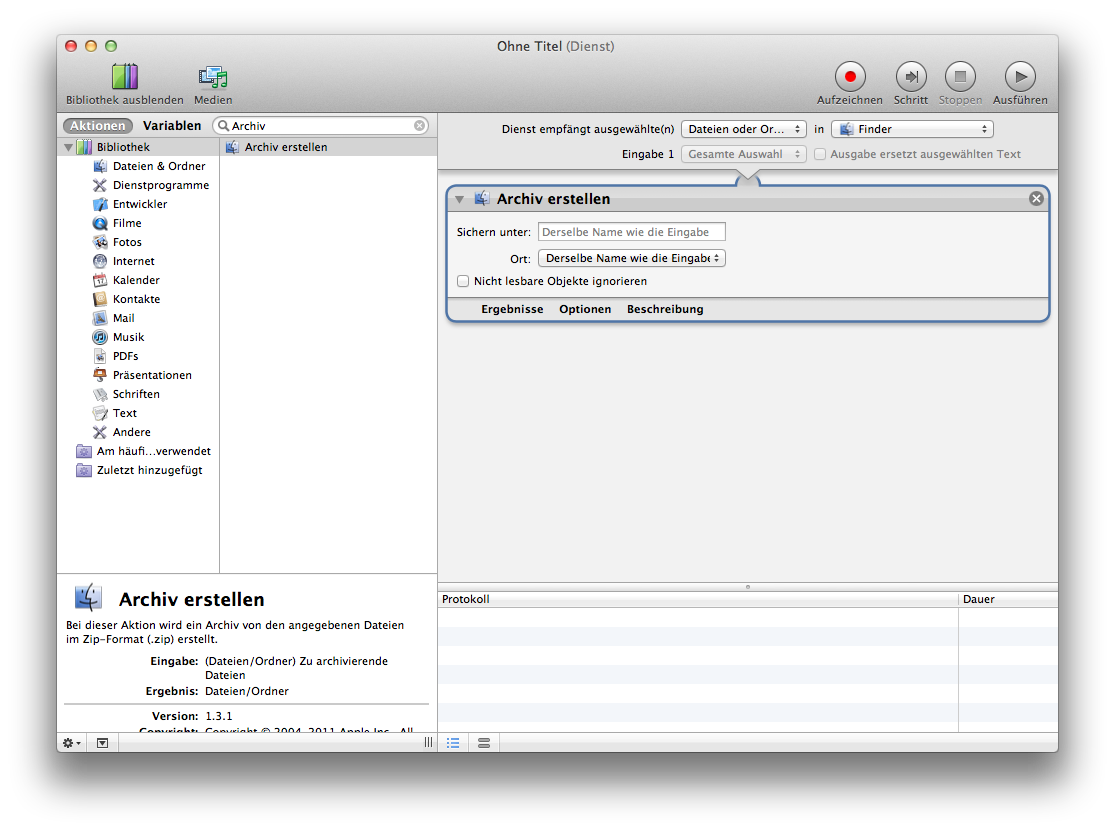Switch to Aktionen tab
1115x831 pixels.
pos(97,126)
